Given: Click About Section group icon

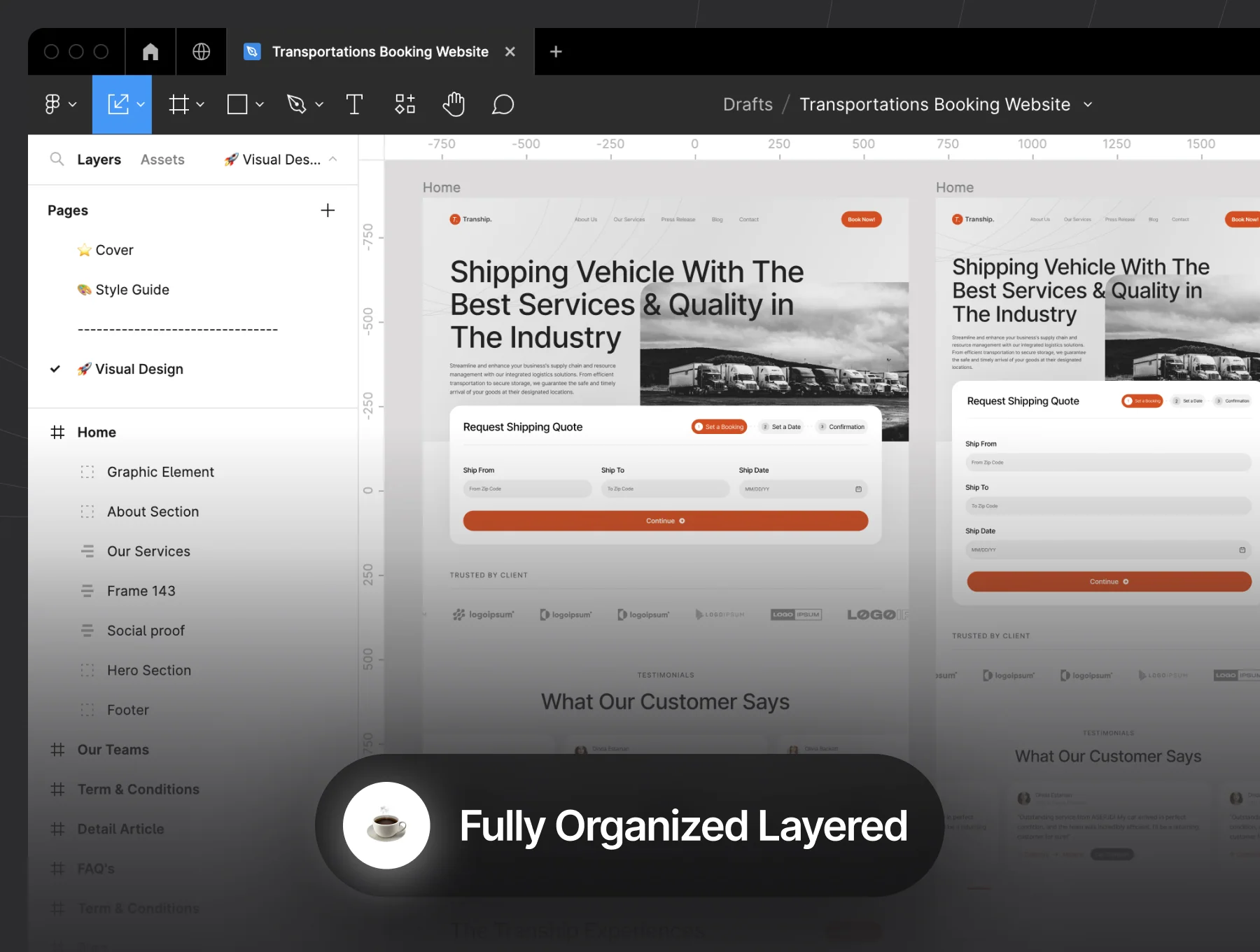Looking at the screenshot, I should coord(87,512).
